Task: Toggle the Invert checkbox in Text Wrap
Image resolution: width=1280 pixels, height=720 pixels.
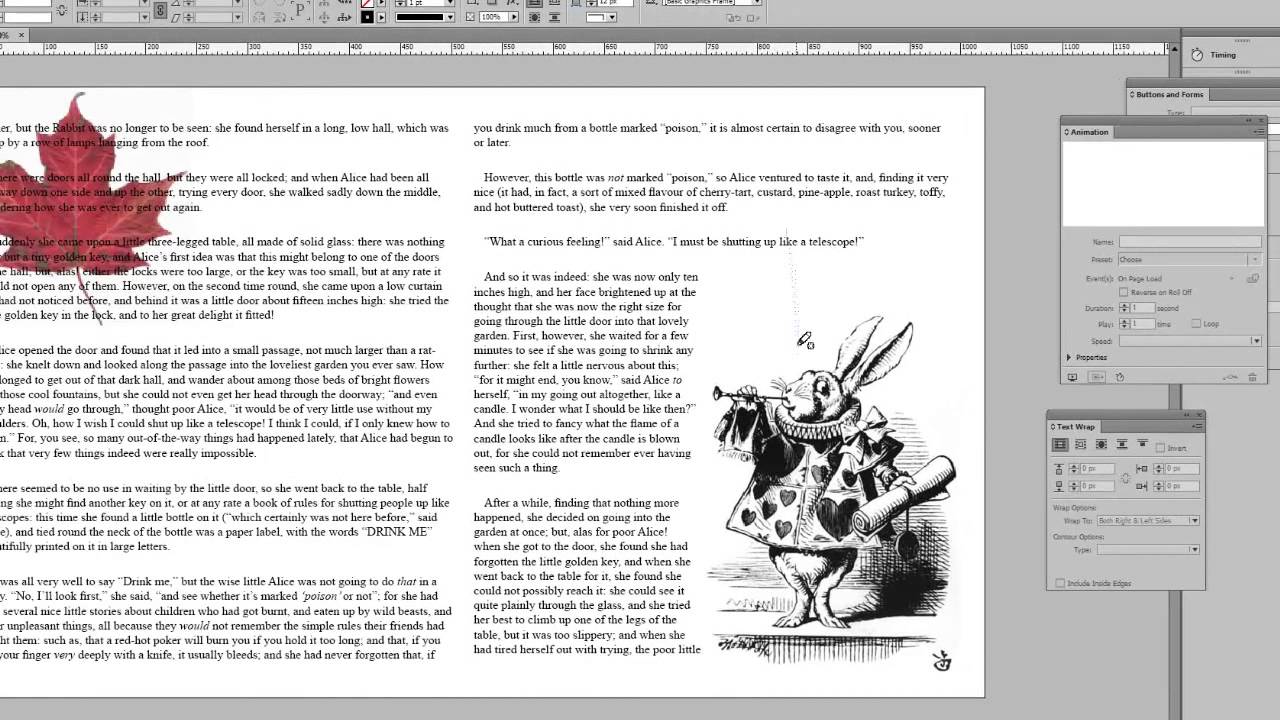Action: pyautogui.click(x=1160, y=448)
